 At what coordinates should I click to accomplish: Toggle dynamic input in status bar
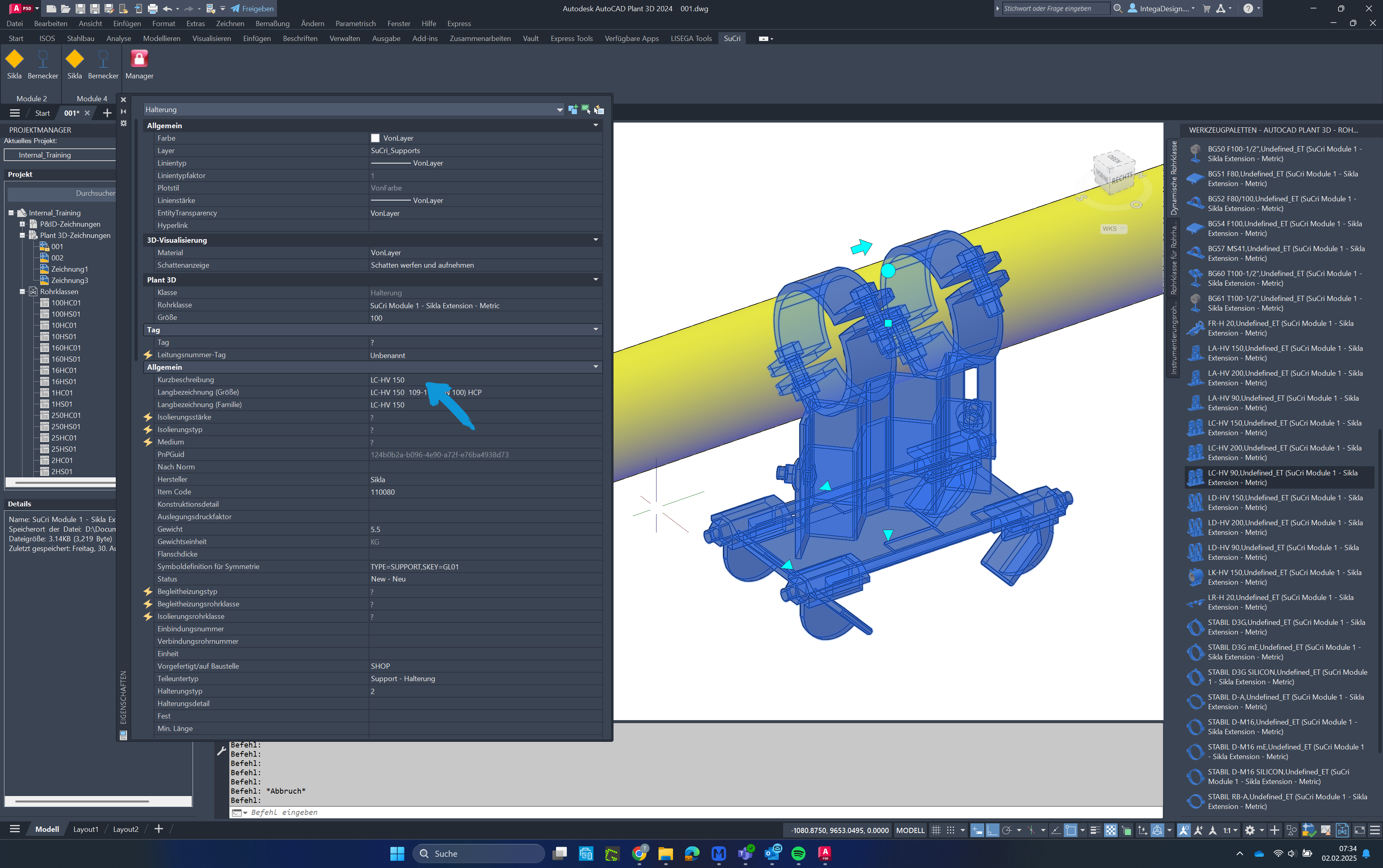(977, 830)
